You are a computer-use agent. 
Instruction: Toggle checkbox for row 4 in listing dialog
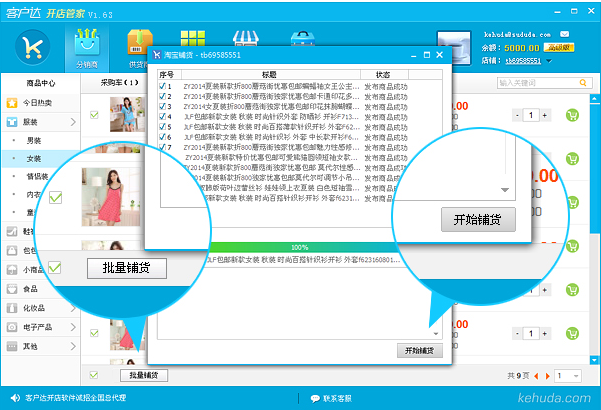tap(162, 117)
